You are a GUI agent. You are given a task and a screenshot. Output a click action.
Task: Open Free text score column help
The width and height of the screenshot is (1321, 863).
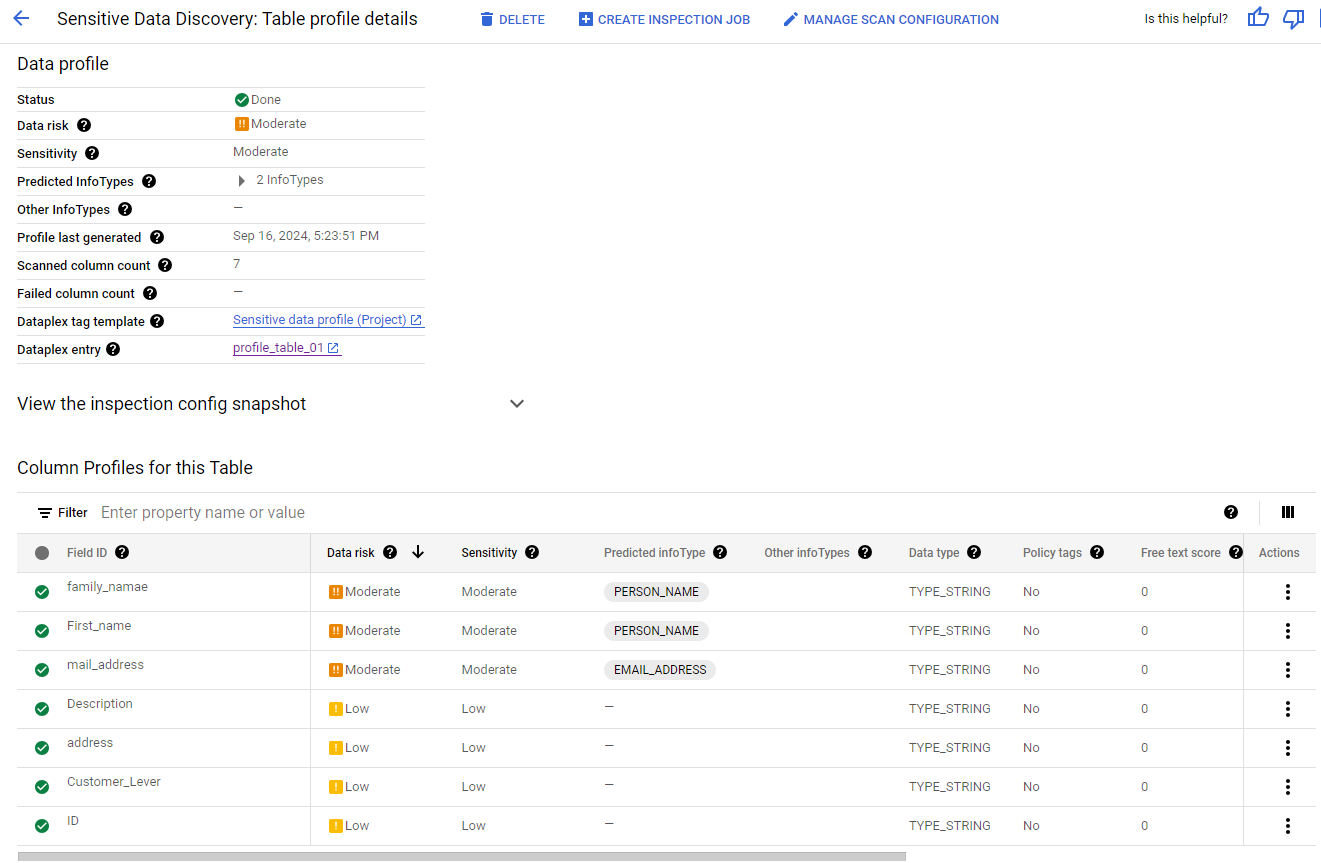[1236, 553]
